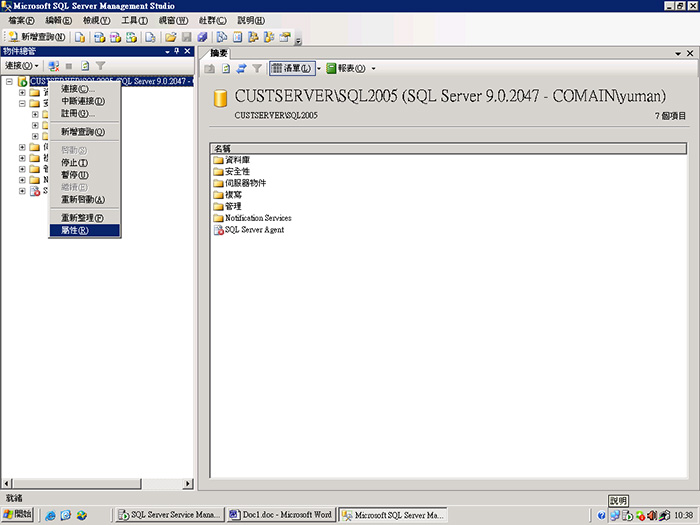Click the Analysis Services MDX Query icon
This screenshot has width=700, height=525.
click(100, 37)
